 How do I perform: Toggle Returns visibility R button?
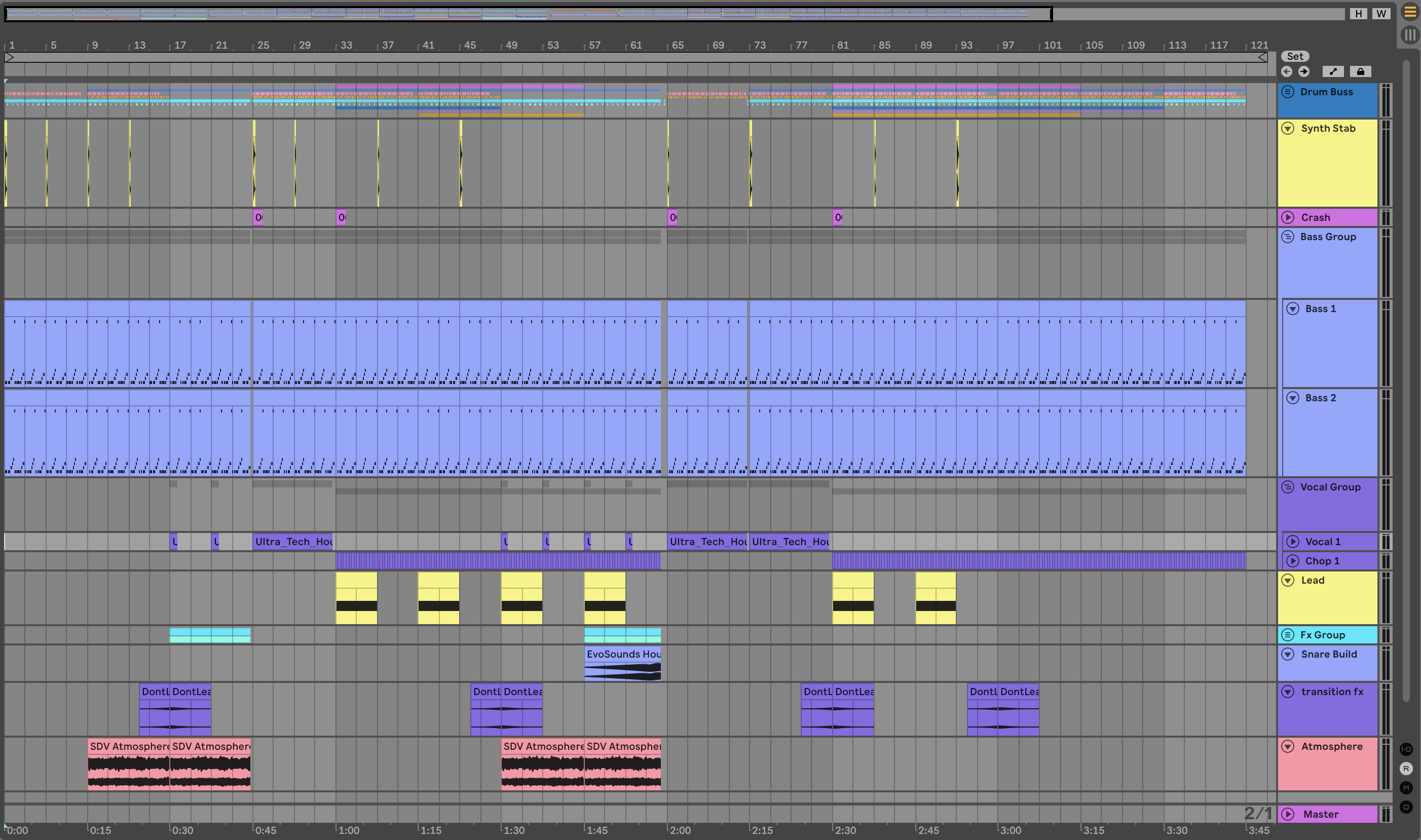pyautogui.click(x=1406, y=769)
